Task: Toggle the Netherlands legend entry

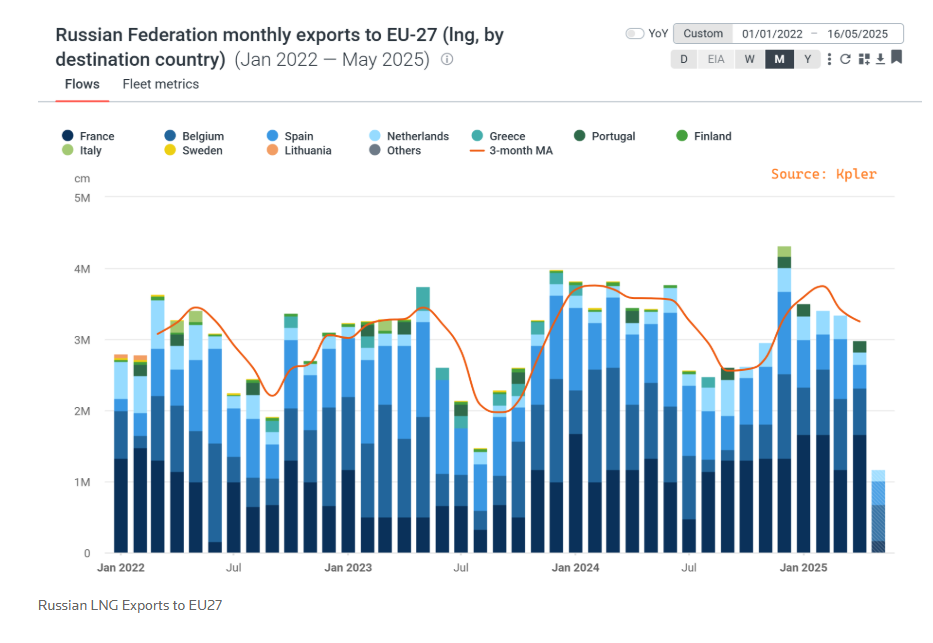Action: 408,136
